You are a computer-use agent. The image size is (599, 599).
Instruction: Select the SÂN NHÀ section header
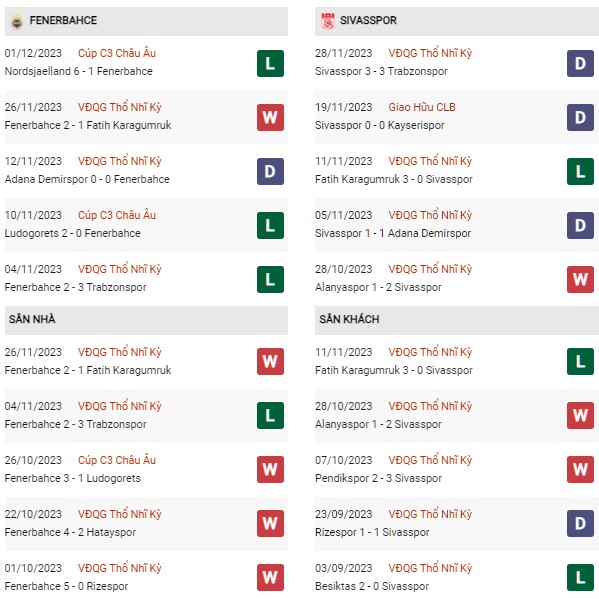146,320
